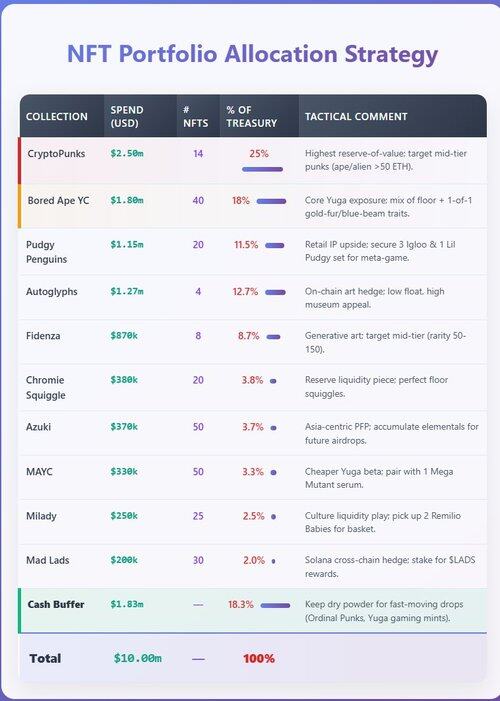
Task: Click the Mad Lads 2.0% percentage
Action: 254,560
